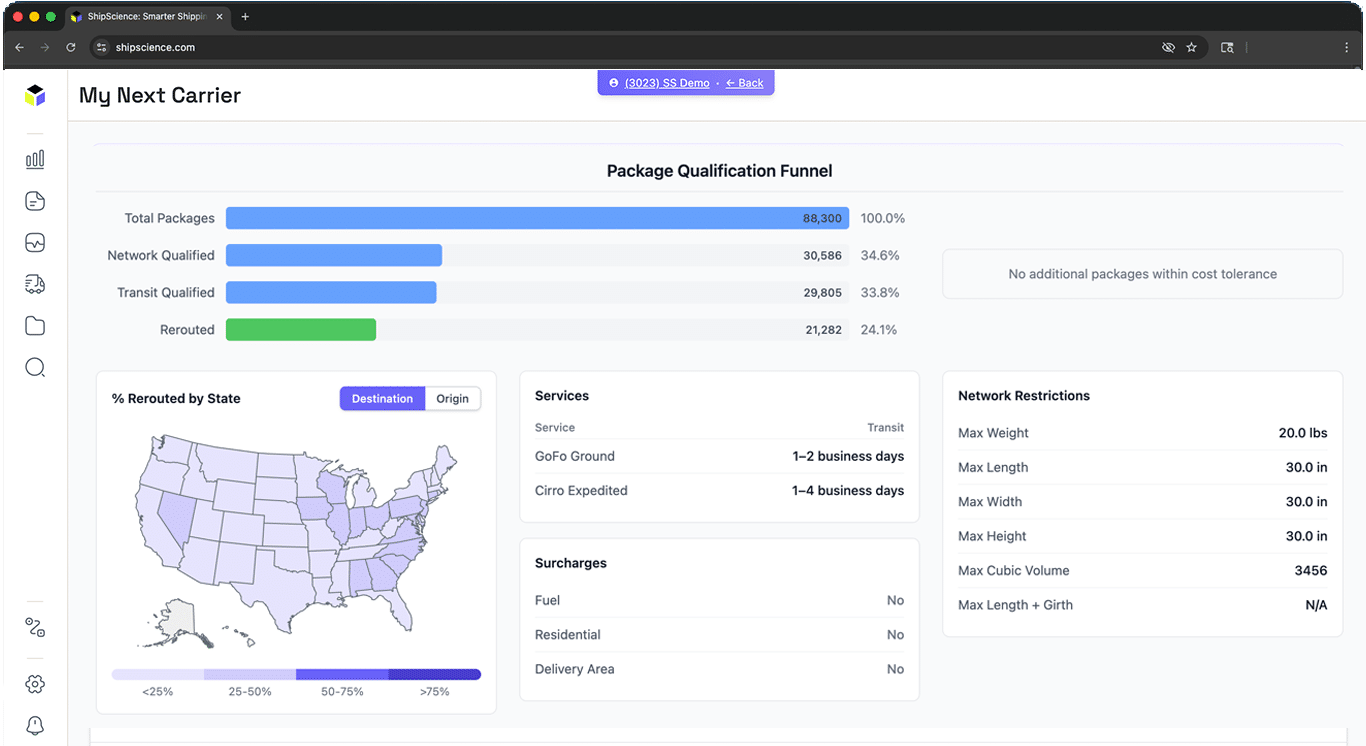
Task: Open the folder icon in sidebar
Action: pos(34,326)
